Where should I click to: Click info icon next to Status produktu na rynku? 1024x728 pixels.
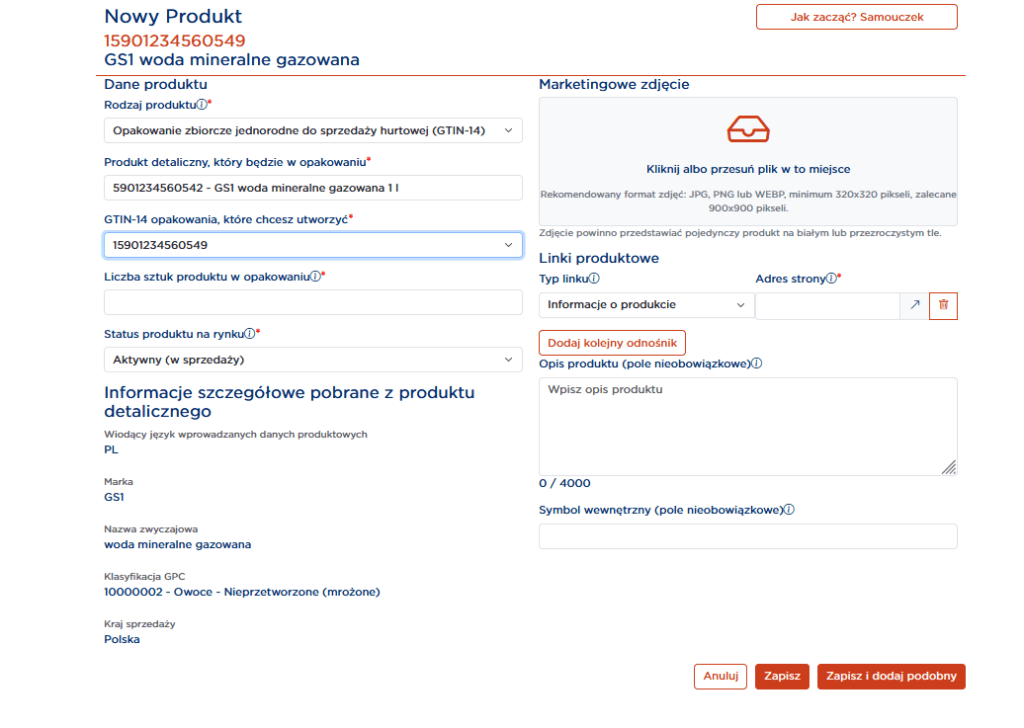click(249, 334)
